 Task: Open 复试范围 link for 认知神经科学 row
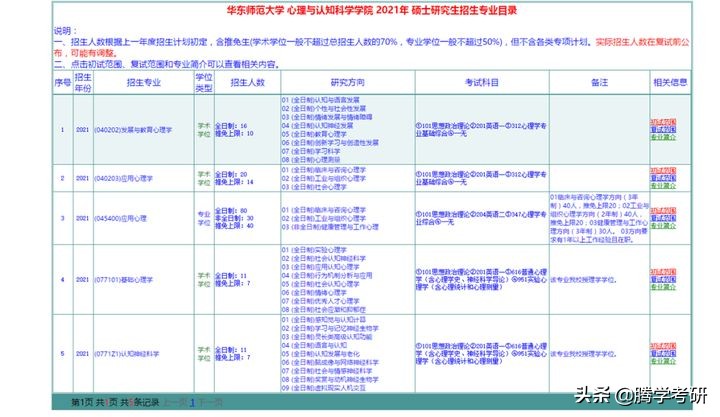[x=663, y=354]
